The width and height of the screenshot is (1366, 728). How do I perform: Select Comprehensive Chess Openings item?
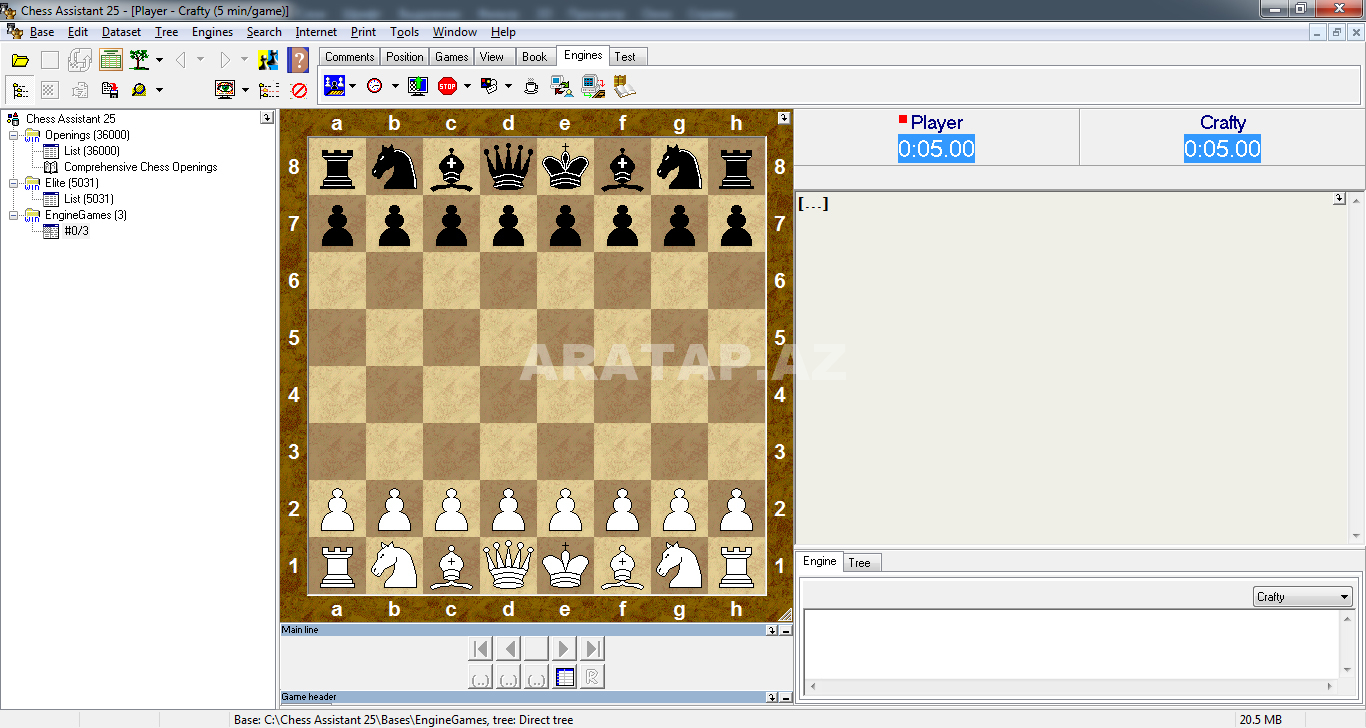click(140, 167)
